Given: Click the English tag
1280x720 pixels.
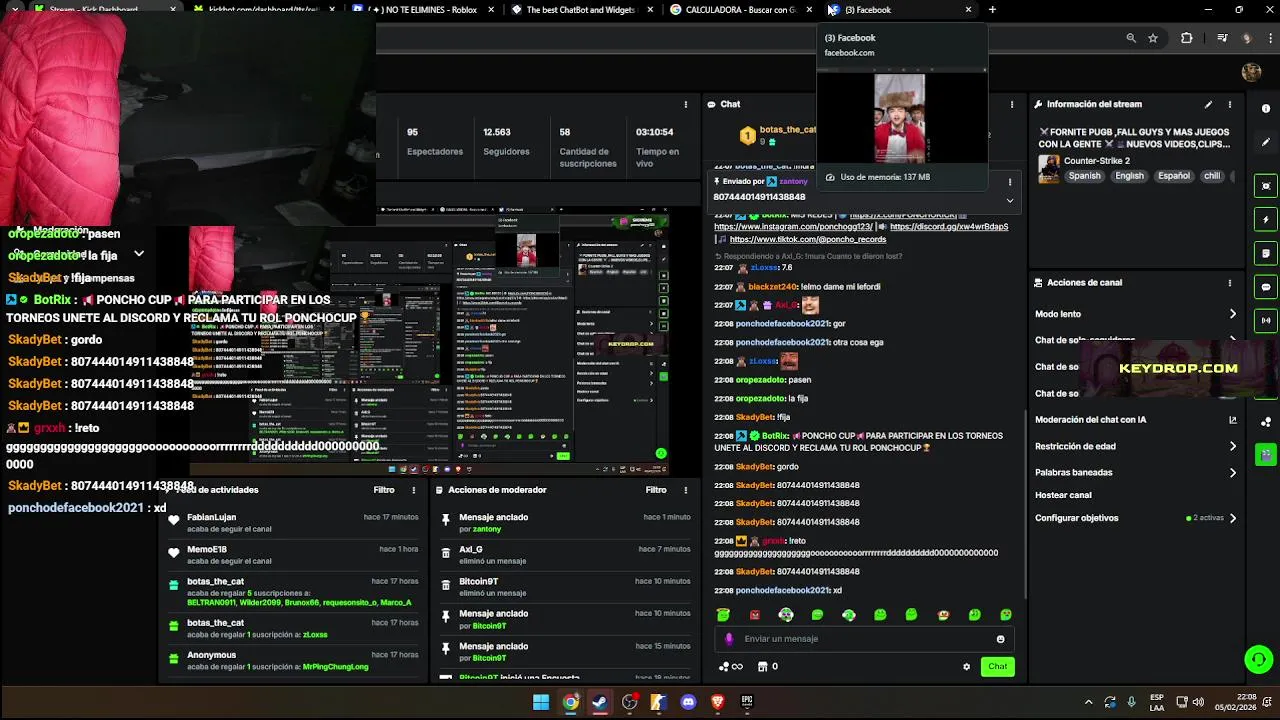Looking at the screenshot, I should pos(1129,176).
